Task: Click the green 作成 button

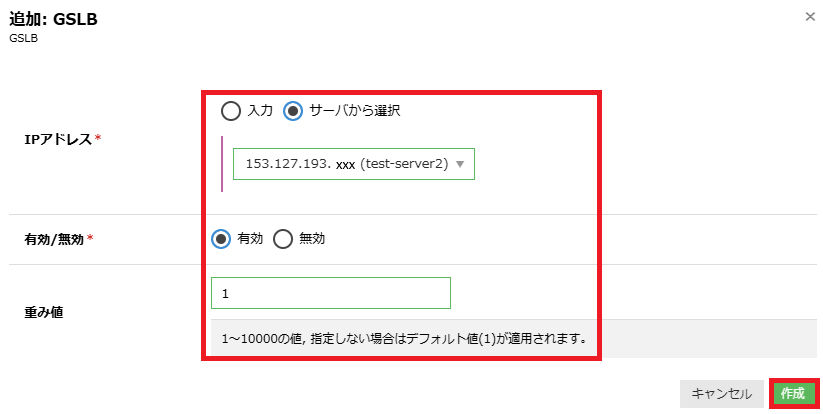Action: (x=793, y=394)
